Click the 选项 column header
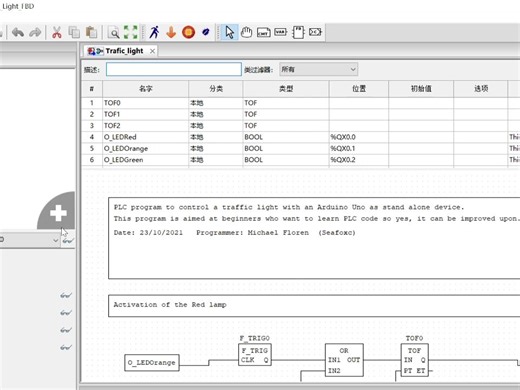Screen dimensions: 520x390 [481, 89]
